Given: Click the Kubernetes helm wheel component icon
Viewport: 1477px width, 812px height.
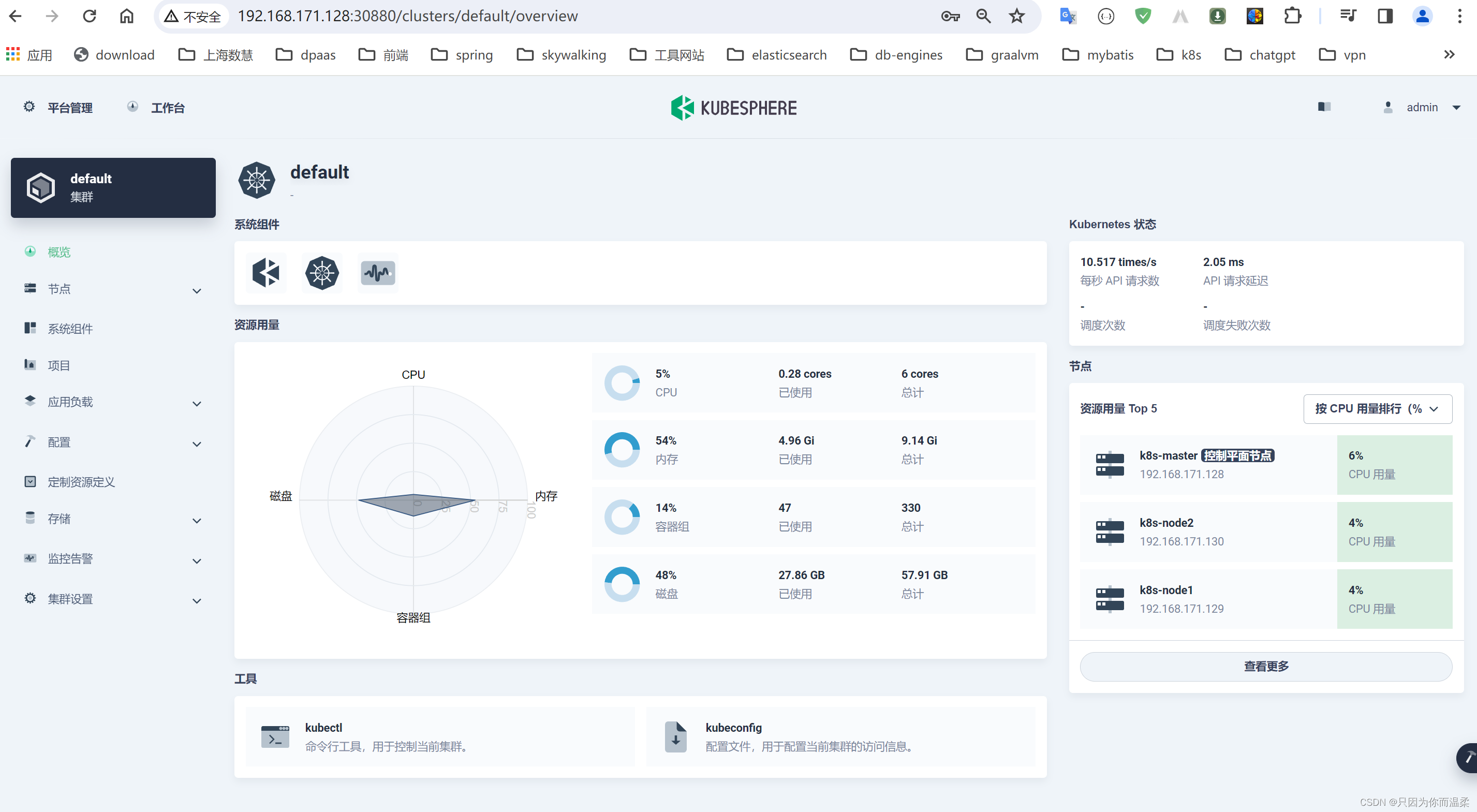Looking at the screenshot, I should pos(322,272).
